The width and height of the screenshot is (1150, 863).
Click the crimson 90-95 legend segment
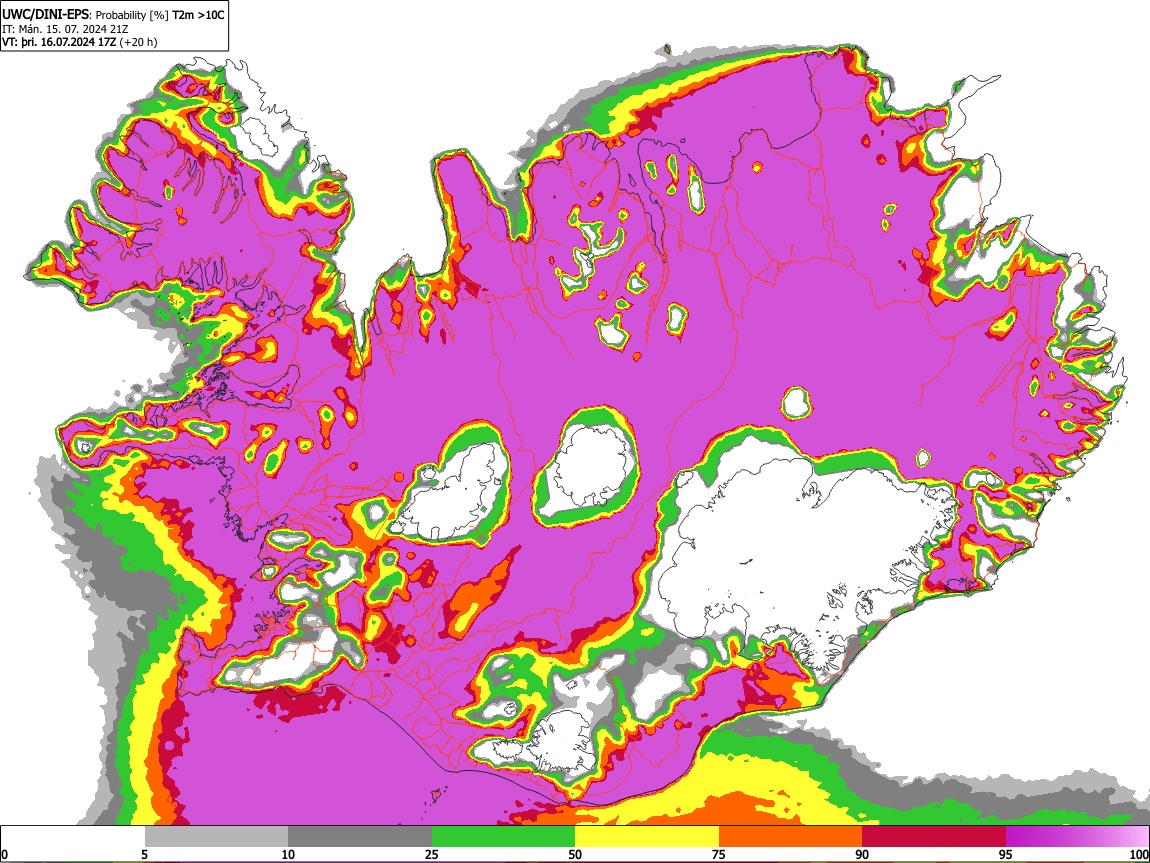click(x=934, y=836)
